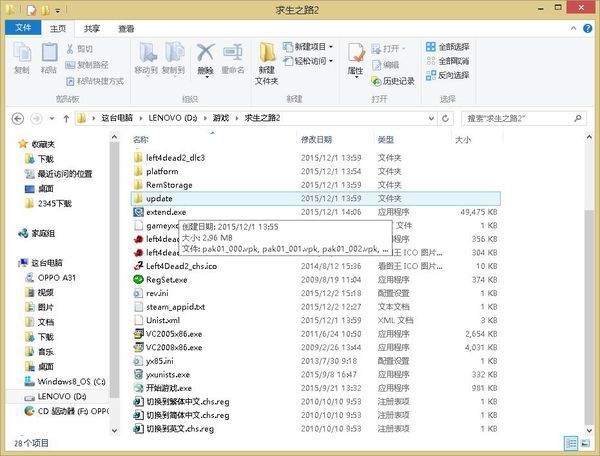This screenshot has height=456, width=600.
Task: Open 最近访问的位置 in navigation pane
Action: (x=65, y=174)
